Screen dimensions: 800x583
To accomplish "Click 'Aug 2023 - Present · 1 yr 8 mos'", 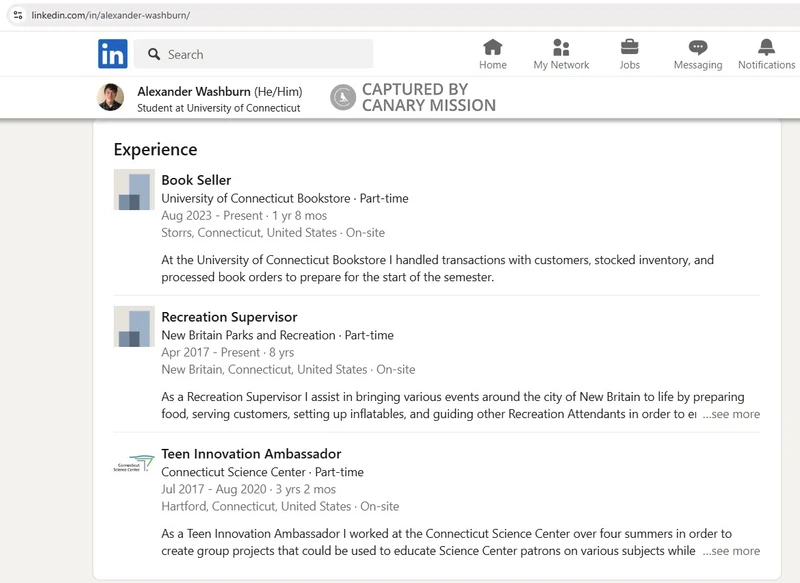I will coord(244,216).
